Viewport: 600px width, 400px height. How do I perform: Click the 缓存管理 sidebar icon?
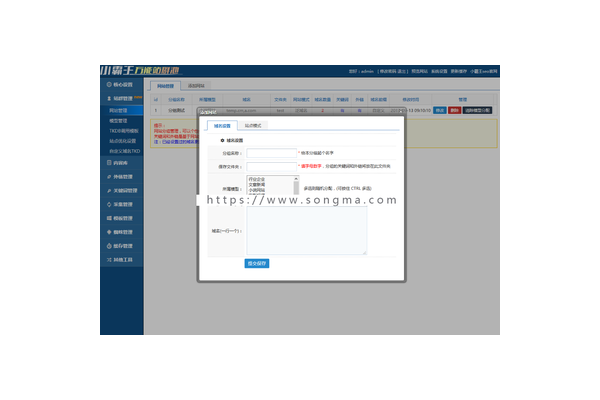(107, 245)
